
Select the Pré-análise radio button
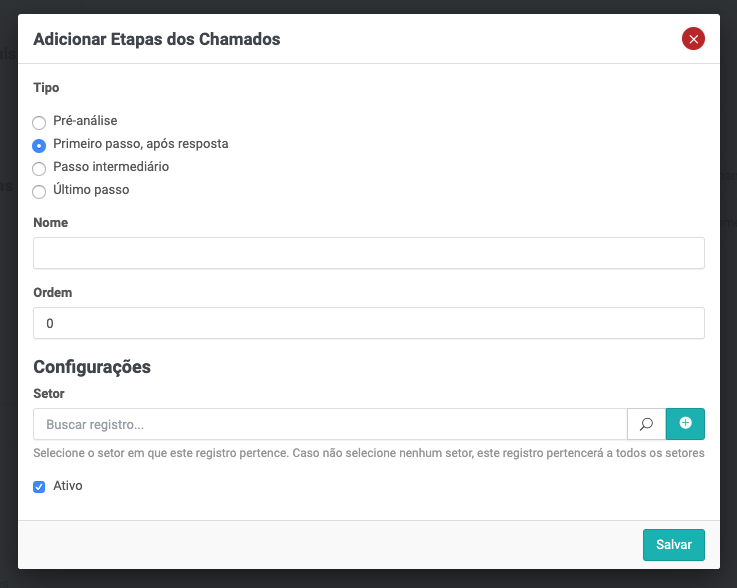(x=39, y=122)
